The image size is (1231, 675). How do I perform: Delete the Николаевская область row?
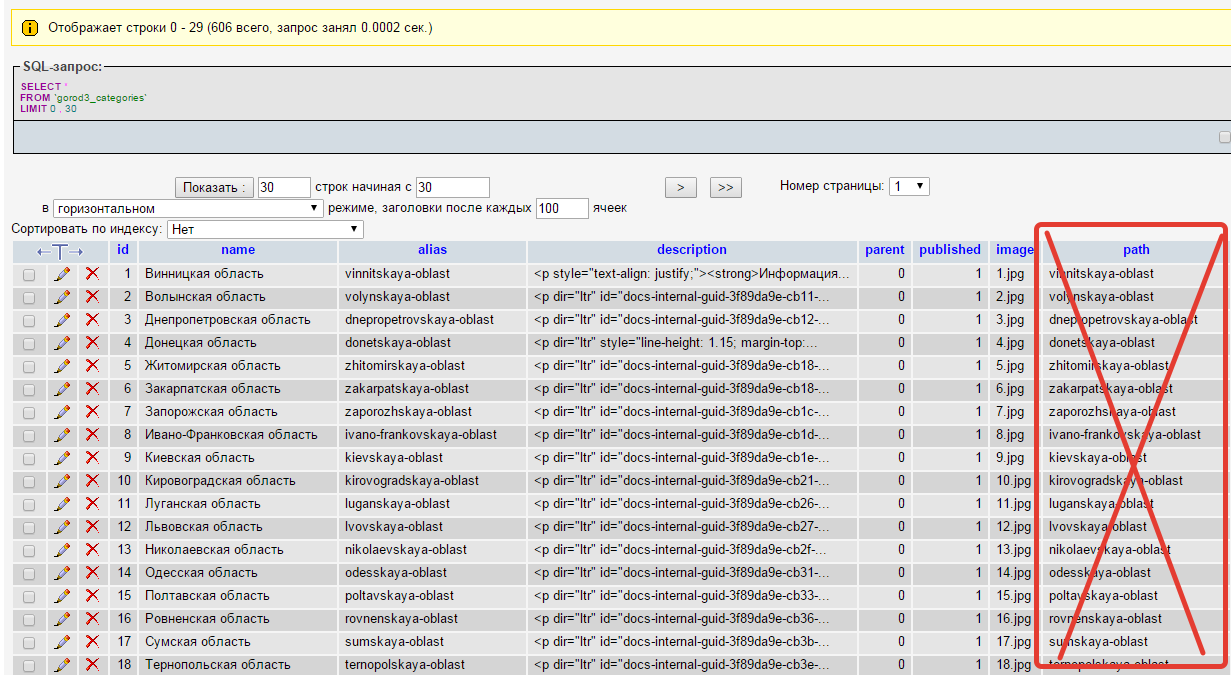93,550
